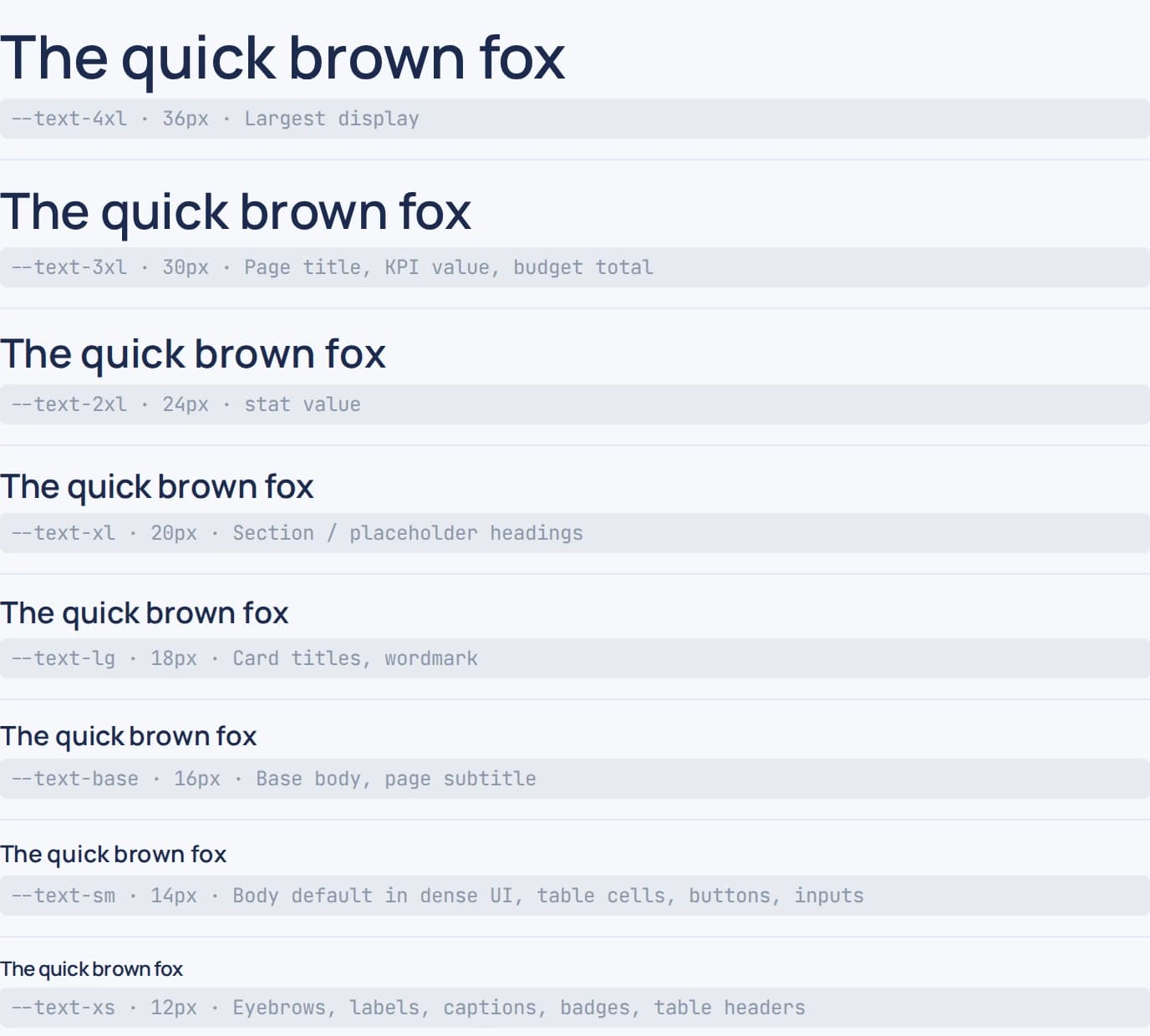
Task: Select the --text-xs Eyebrows labels caption
Action: click(575, 1008)
